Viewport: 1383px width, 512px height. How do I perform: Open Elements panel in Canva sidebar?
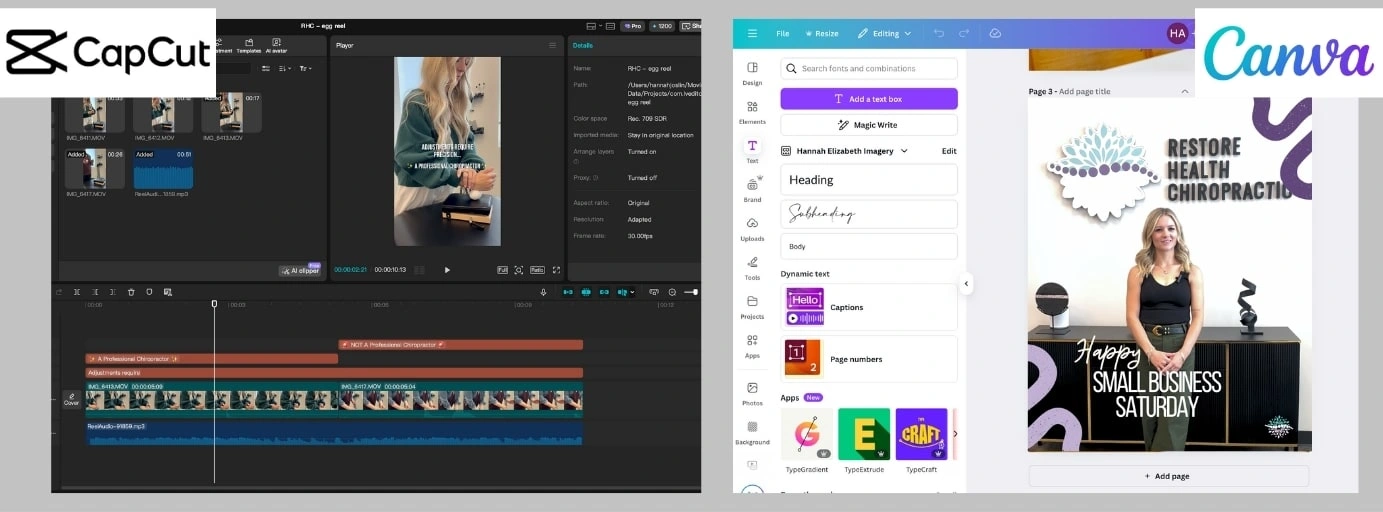(752, 111)
